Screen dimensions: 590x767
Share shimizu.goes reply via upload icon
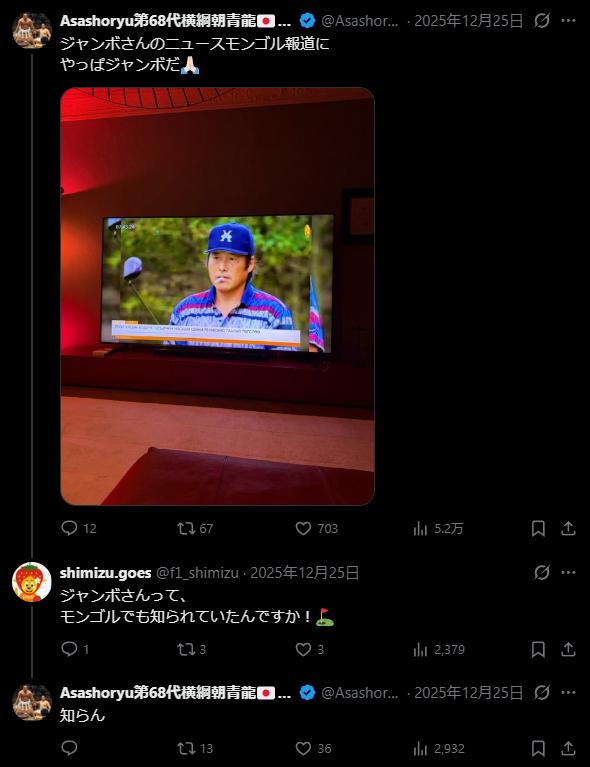(568, 649)
